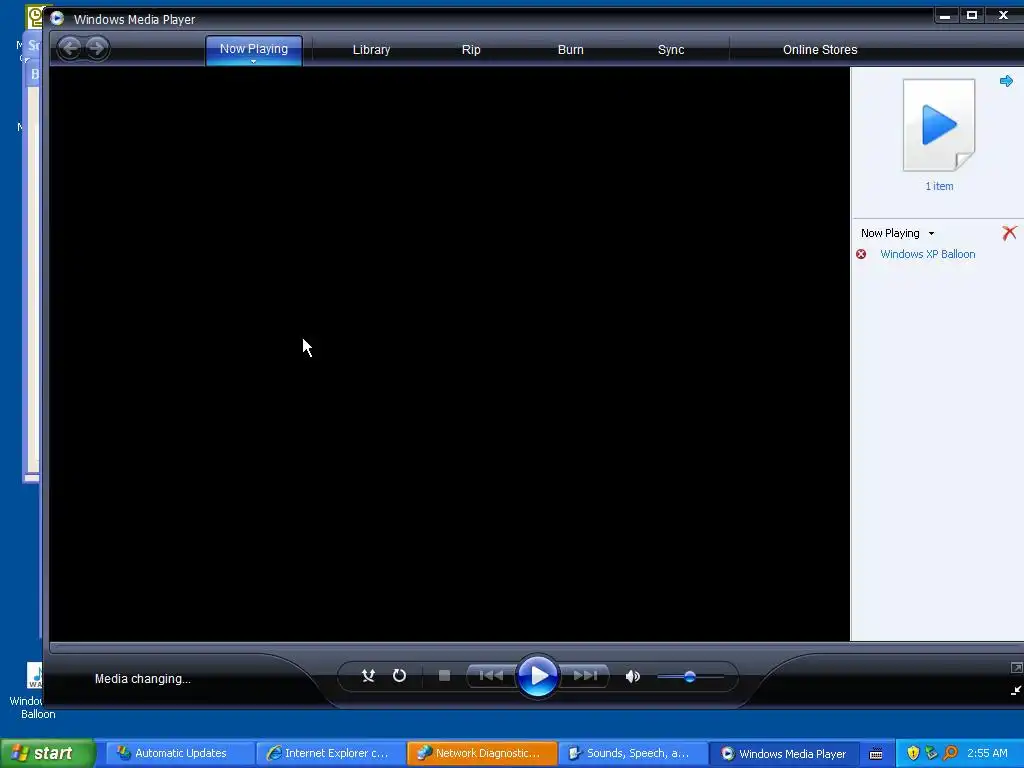Click the network connection tray icon
This screenshot has height=768, width=1024.
pyautogui.click(x=931, y=754)
